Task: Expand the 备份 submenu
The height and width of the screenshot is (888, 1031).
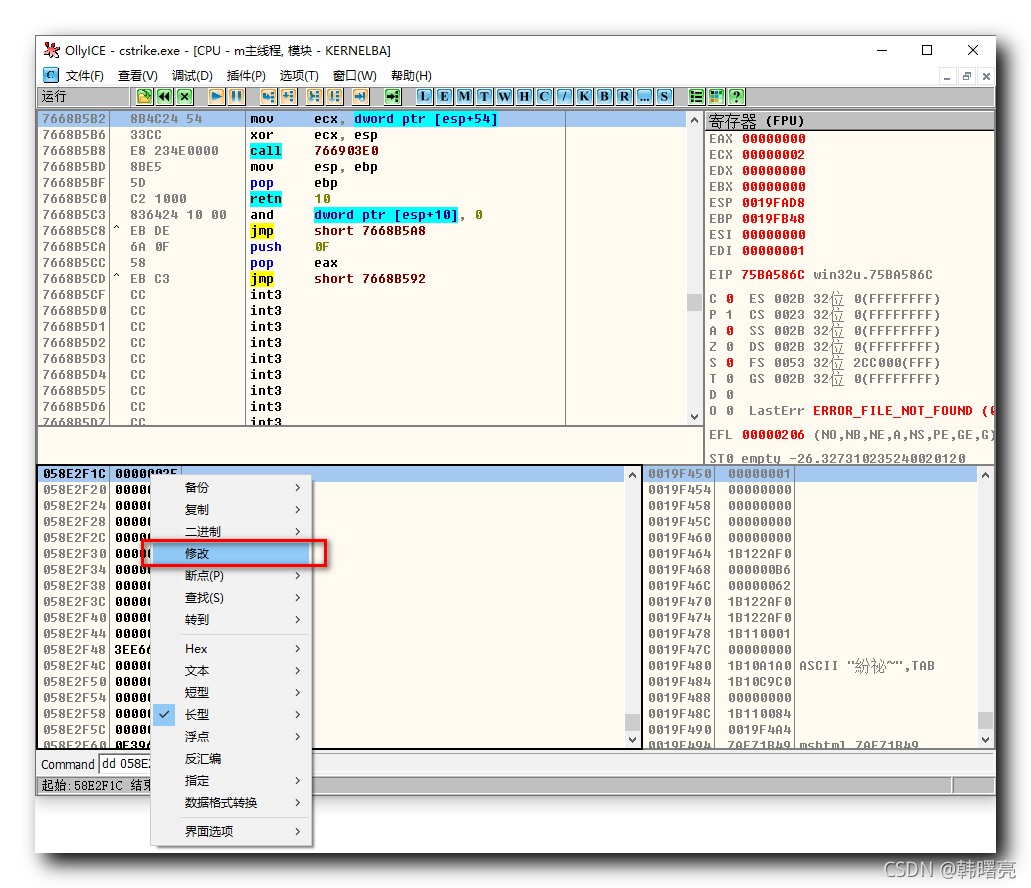Action: point(231,488)
